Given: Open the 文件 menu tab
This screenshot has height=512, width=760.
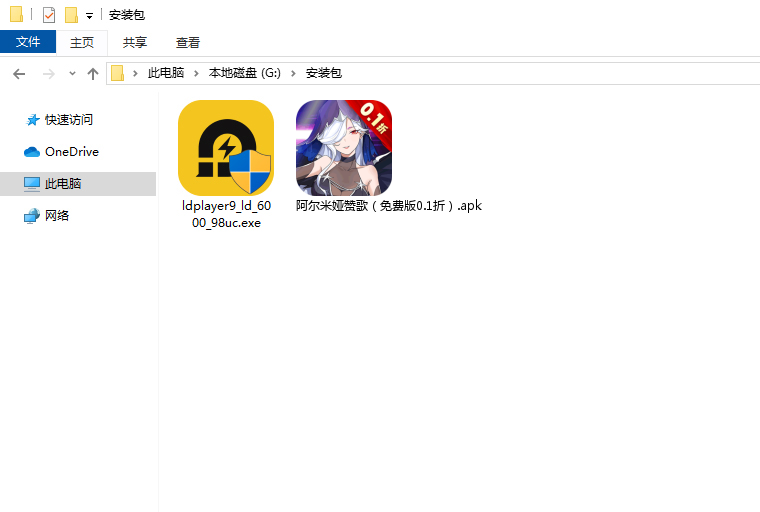Looking at the screenshot, I should [x=28, y=42].
